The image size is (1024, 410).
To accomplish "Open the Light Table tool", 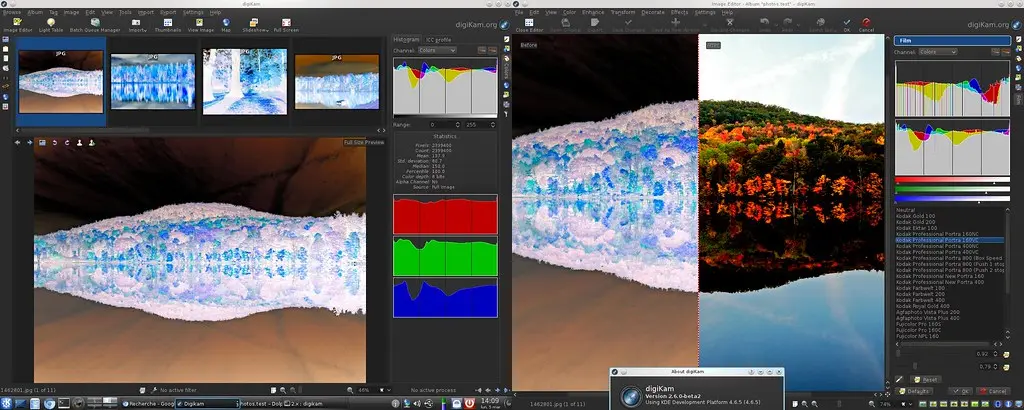I will [x=51, y=24].
